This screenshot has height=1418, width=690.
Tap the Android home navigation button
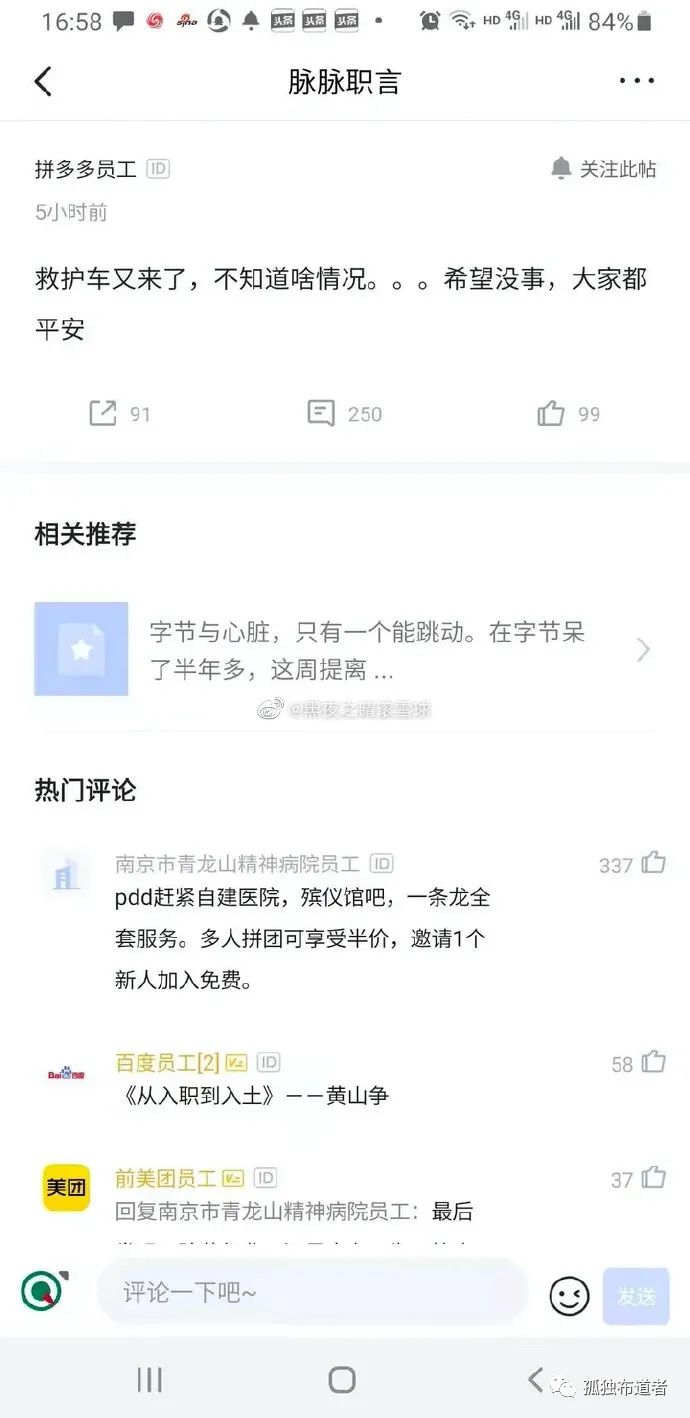tap(342, 1380)
